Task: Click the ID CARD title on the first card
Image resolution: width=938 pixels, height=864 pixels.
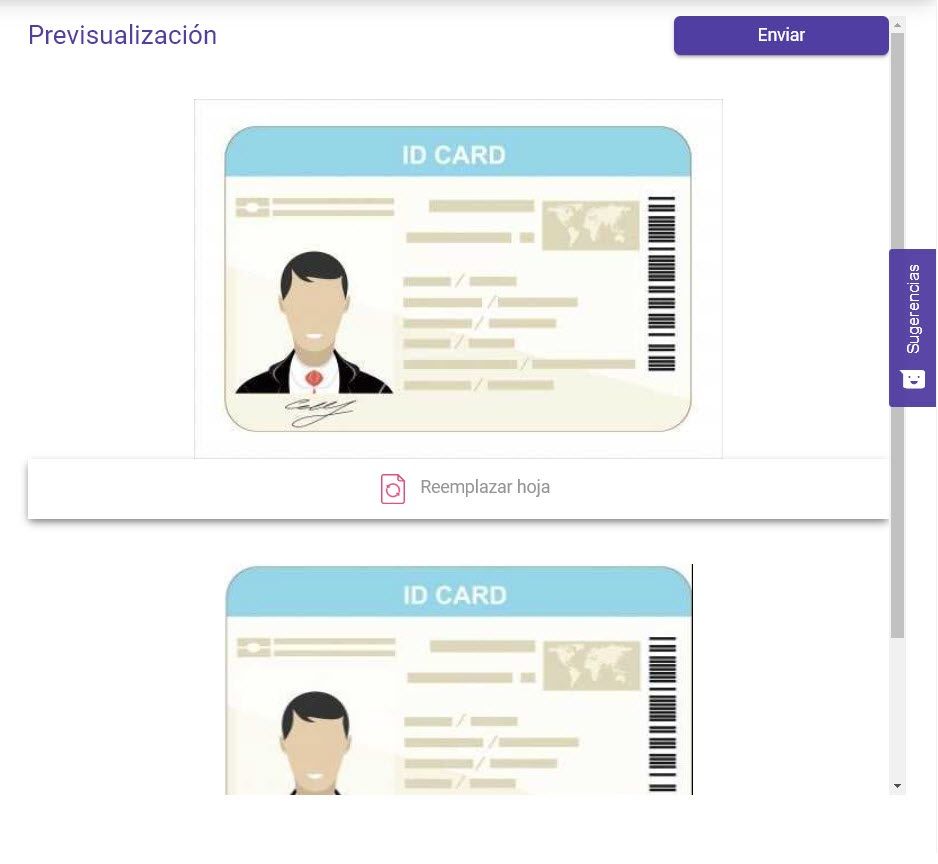Action: (x=454, y=155)
